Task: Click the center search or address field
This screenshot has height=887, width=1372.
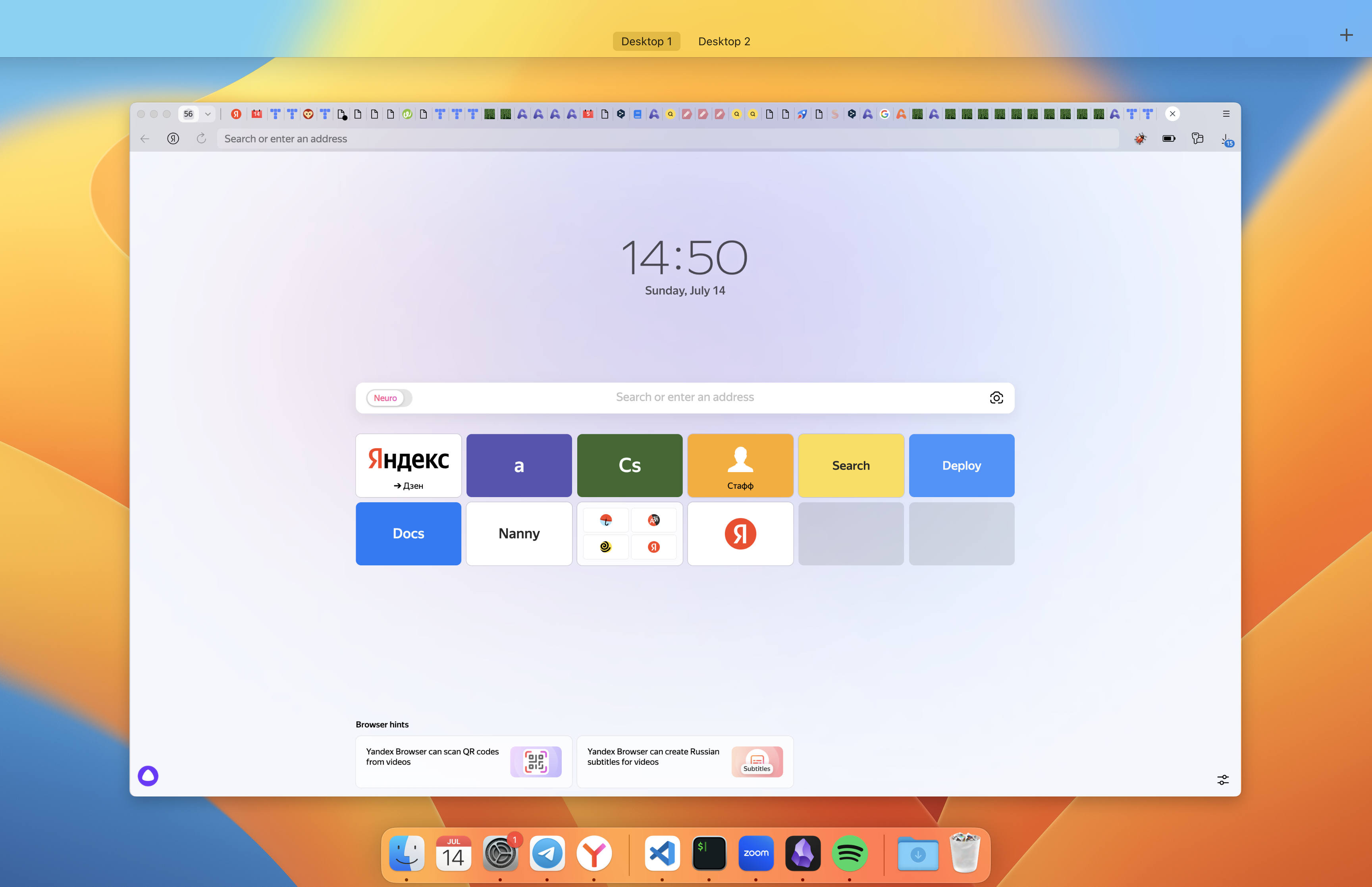Action: 684,397
